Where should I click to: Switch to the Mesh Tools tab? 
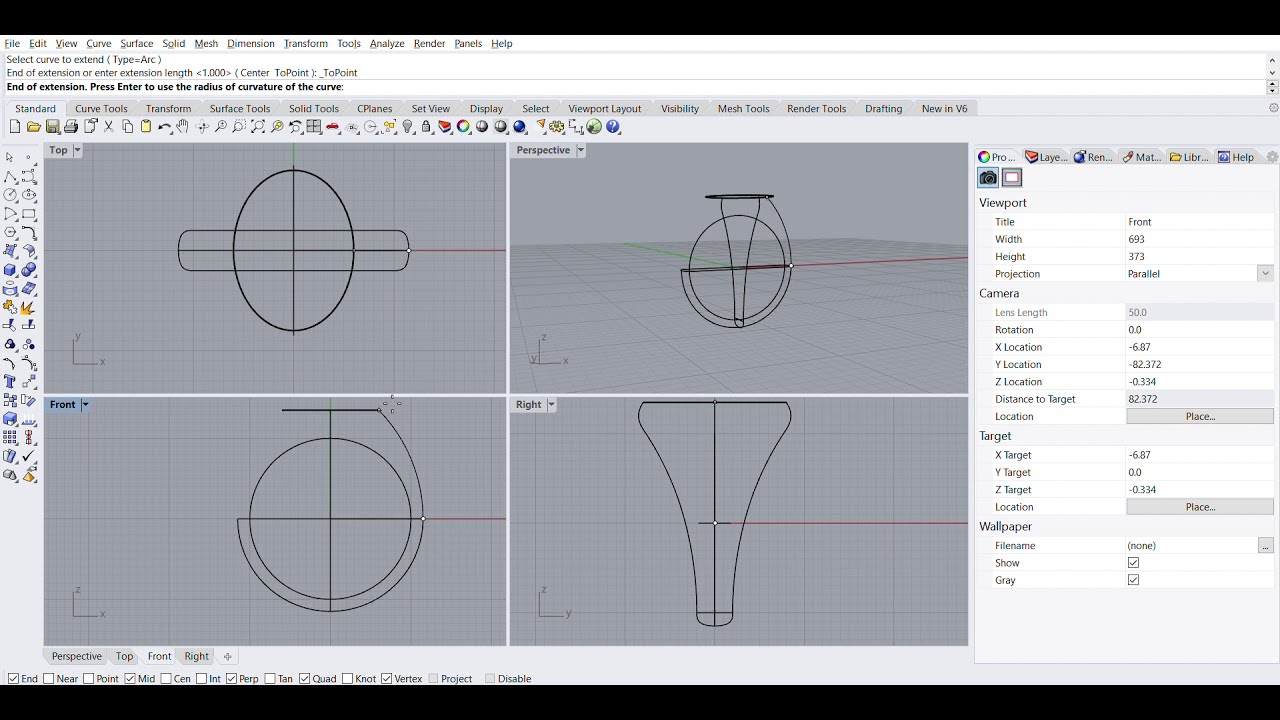coord(743,109)
